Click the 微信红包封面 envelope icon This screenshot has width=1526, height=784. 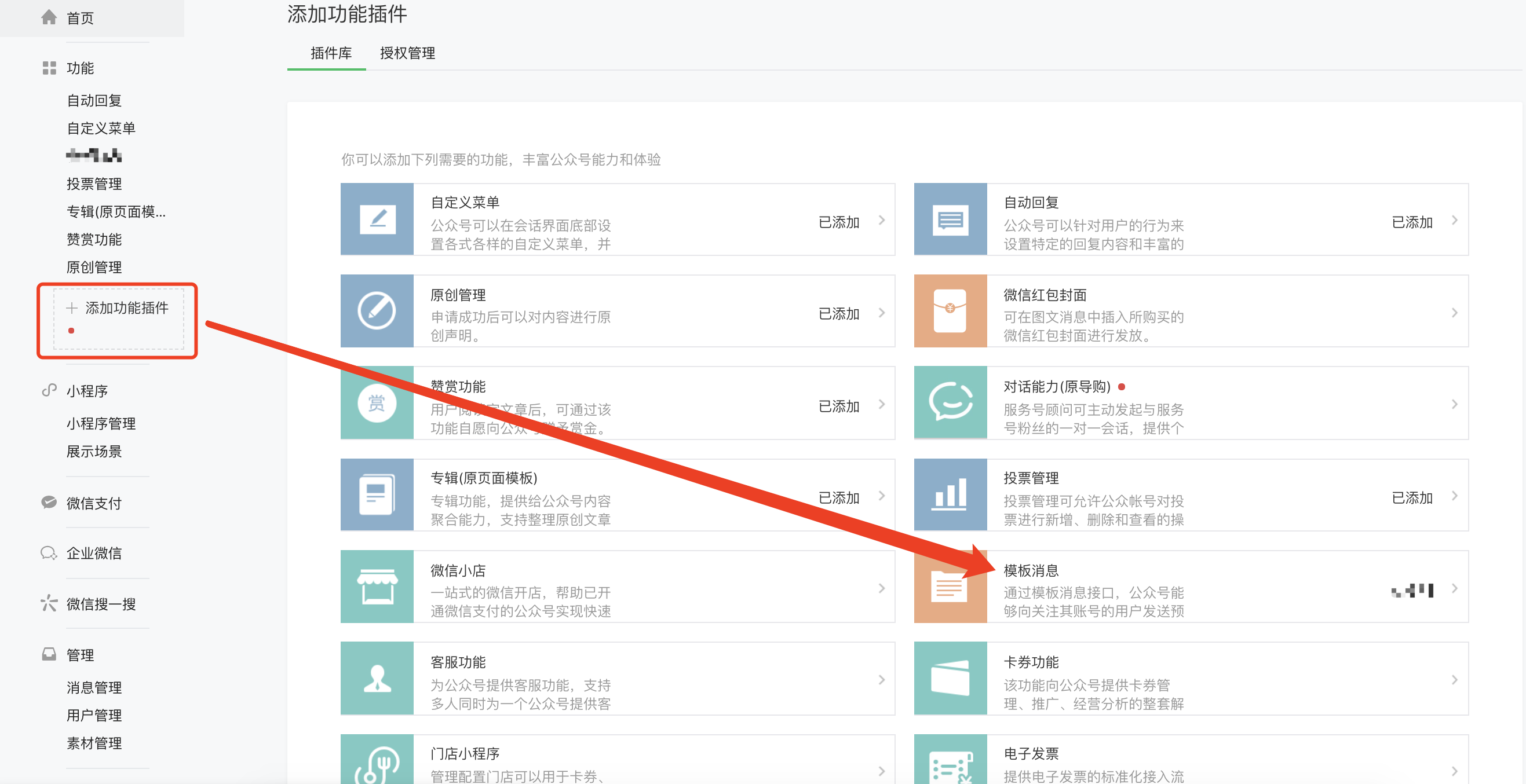pyautogui.click(x=950, y=311)
